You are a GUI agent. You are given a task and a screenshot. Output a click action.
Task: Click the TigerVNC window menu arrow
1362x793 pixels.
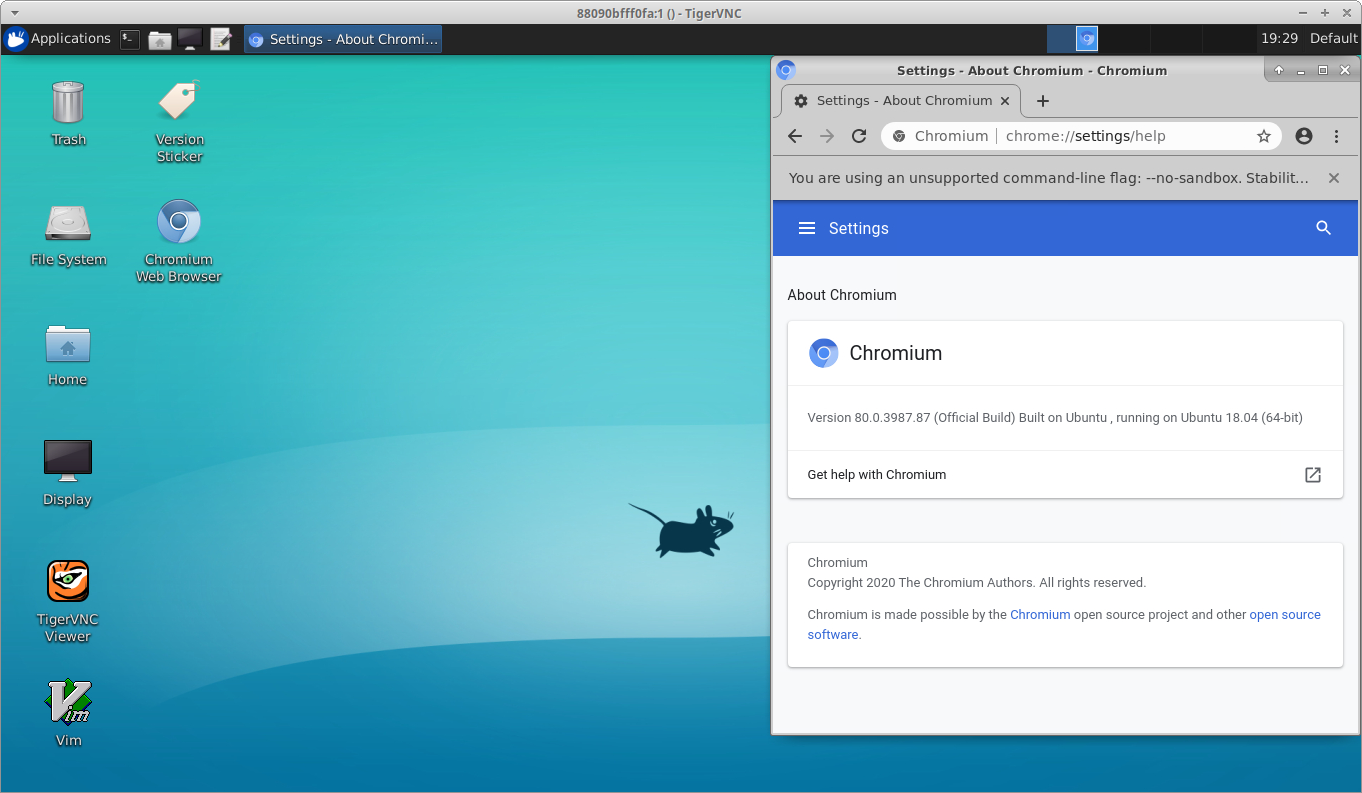14,13
